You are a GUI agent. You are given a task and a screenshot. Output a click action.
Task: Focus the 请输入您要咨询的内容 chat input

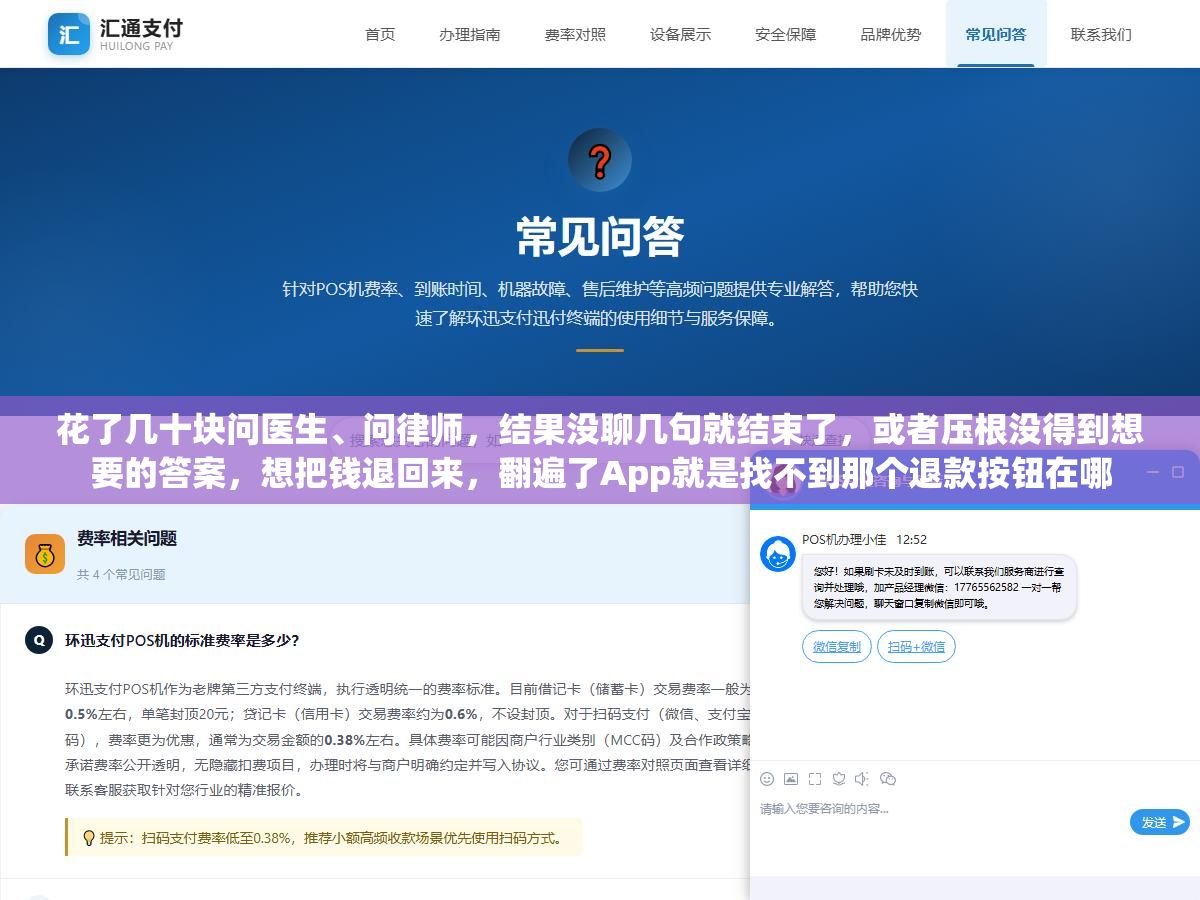[x=940, y=809]
